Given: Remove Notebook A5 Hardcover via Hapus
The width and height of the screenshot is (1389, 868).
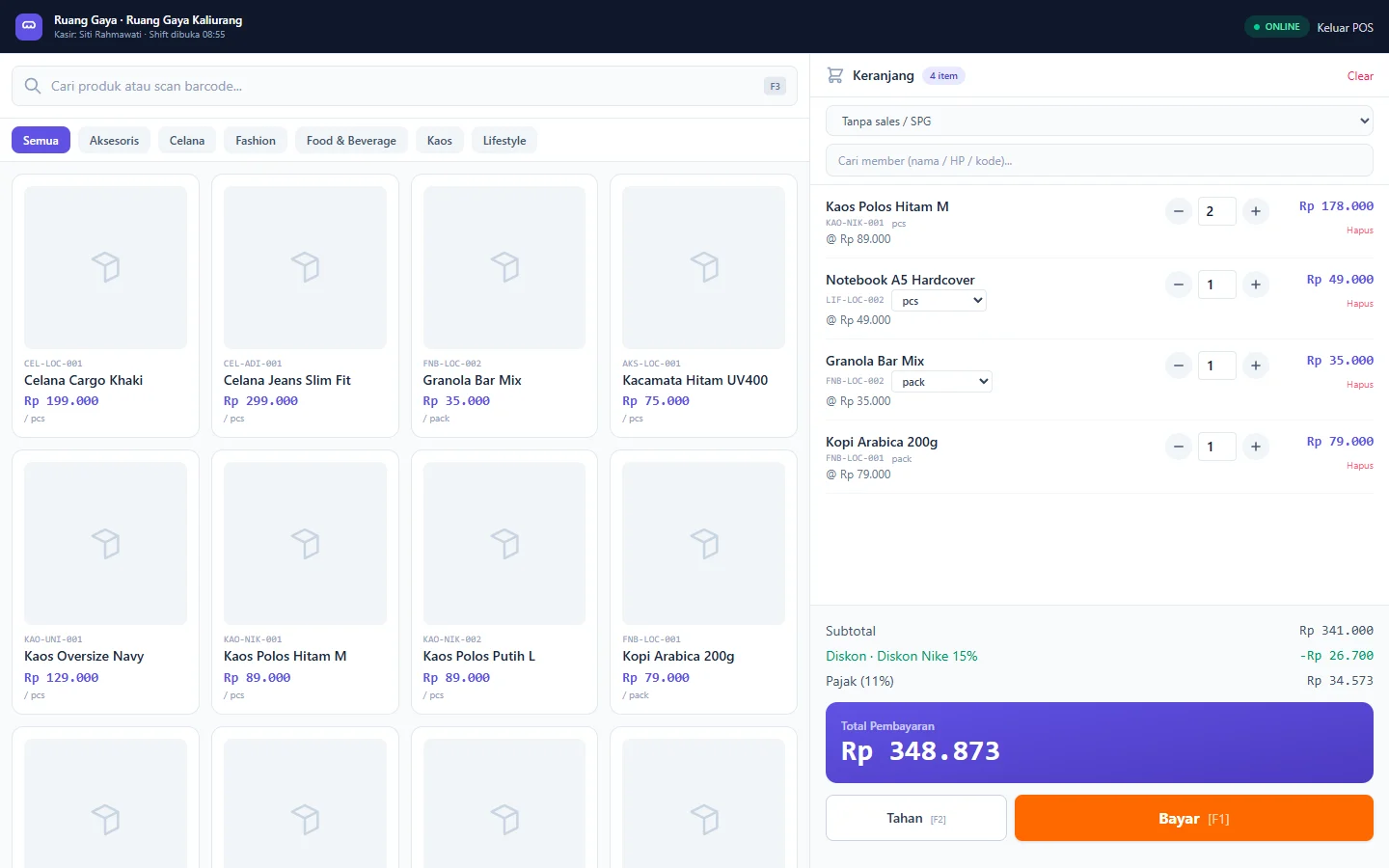Looking at the screenshot, I should pos(1360,304).
